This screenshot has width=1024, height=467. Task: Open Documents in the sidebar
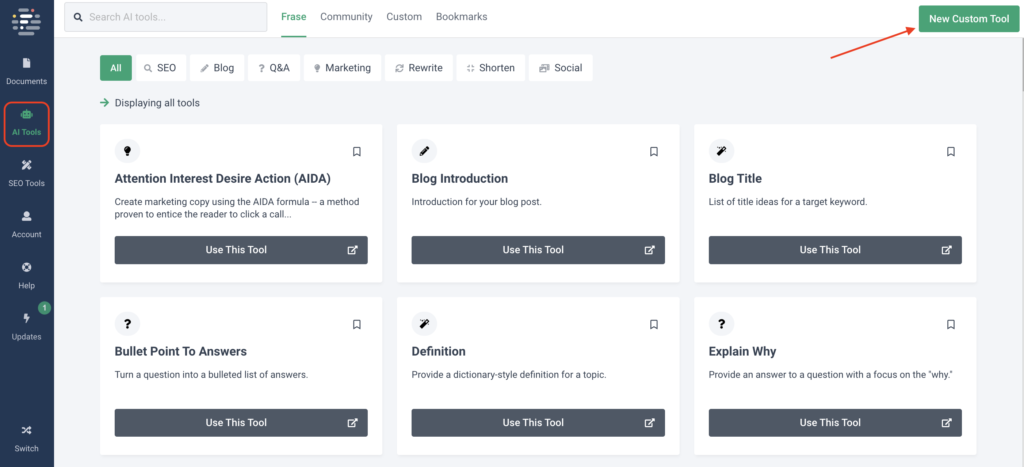click(26, 70)
